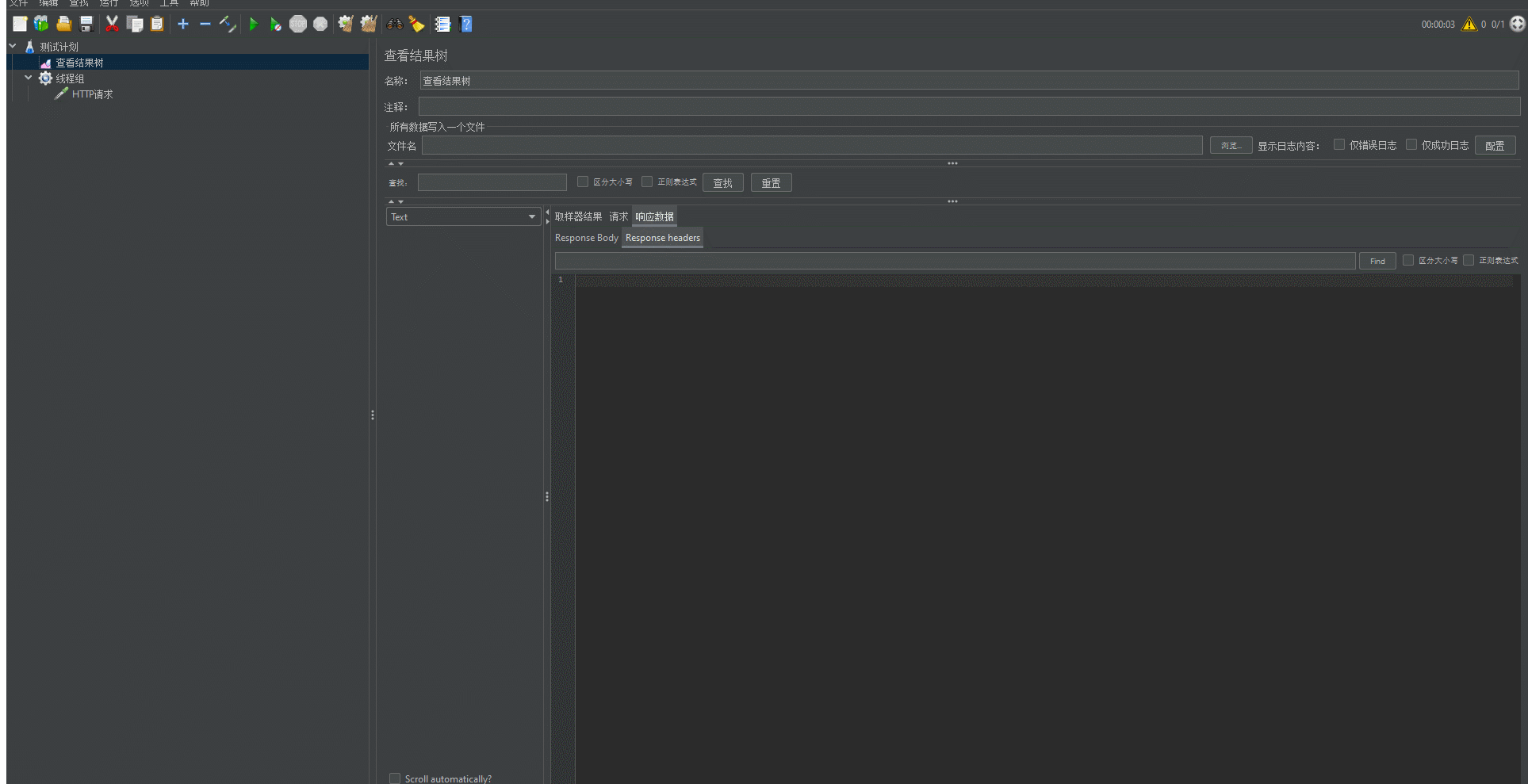Open Help via the question mark icon
This screenshot has width=1528, height=784.
466,25
